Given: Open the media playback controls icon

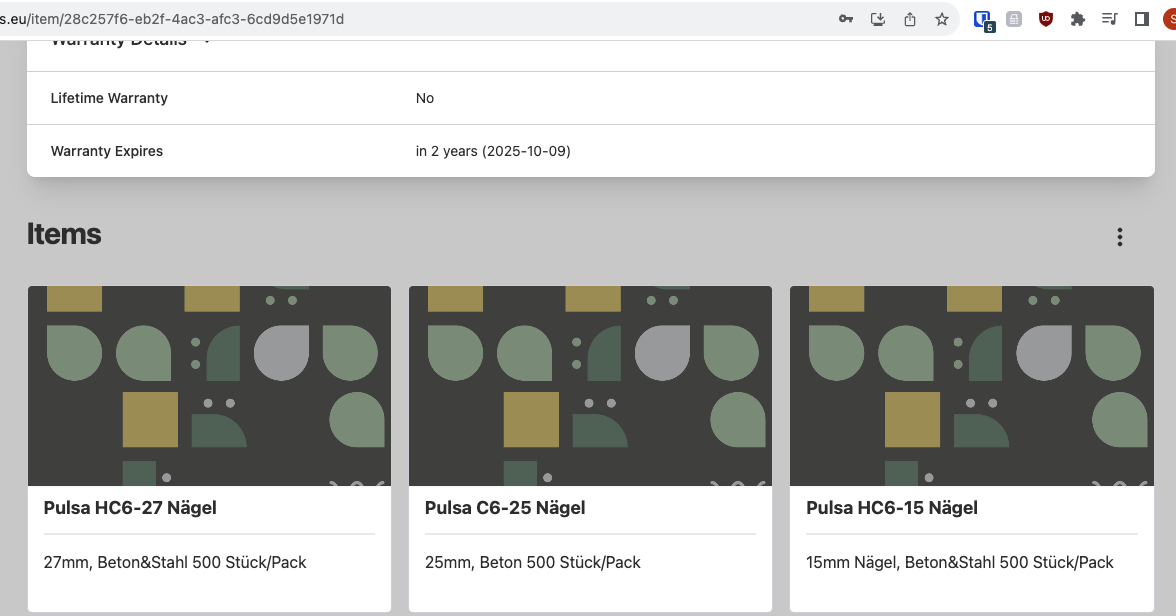Looking at the screenshot, I should [x=1110, y=18].
